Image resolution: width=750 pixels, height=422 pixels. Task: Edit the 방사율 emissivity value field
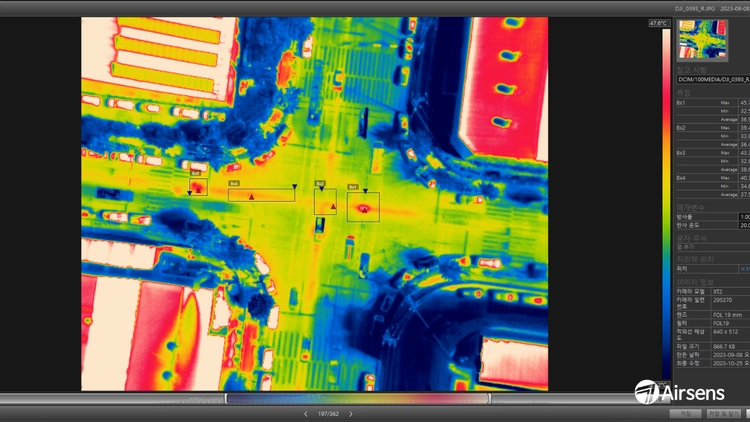pyautogui.click(x=745, y=217)
